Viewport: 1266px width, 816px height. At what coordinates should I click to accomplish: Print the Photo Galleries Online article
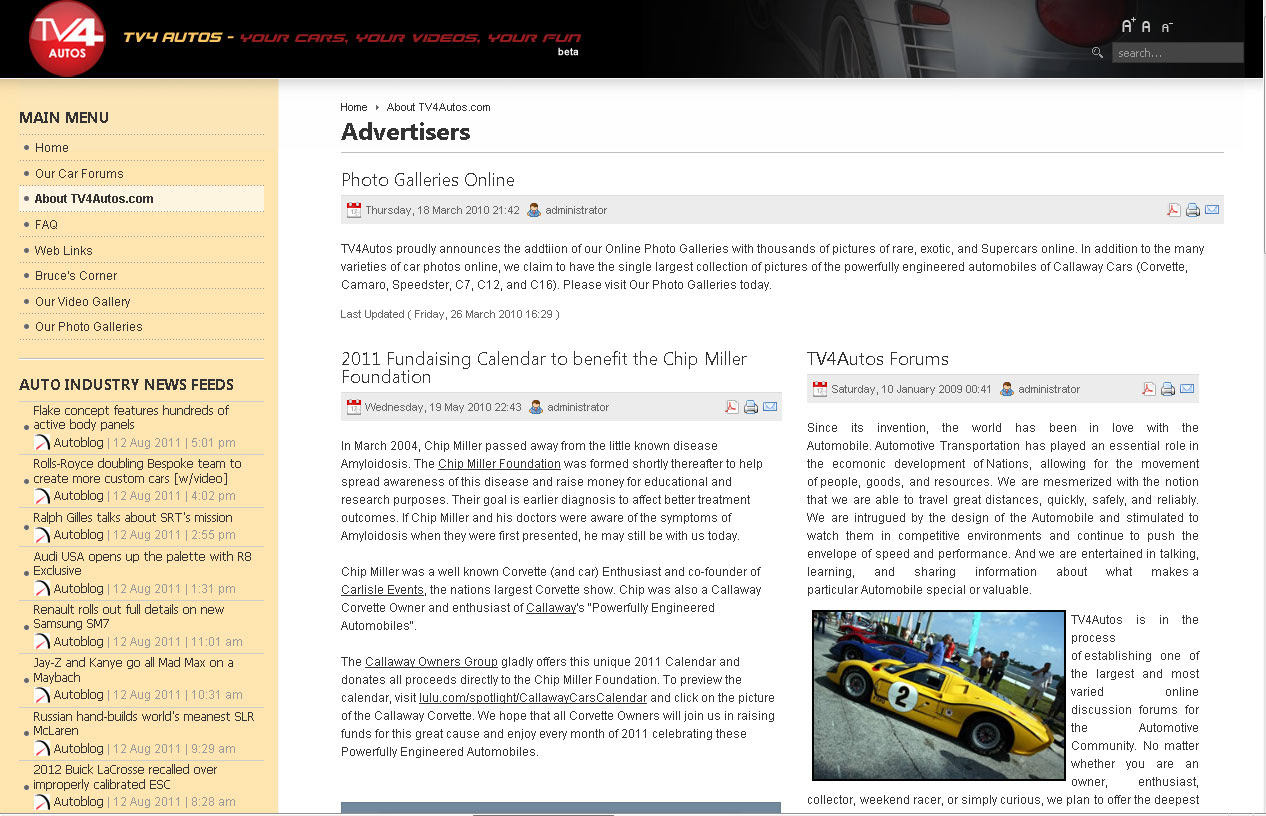click(1193, 210)
